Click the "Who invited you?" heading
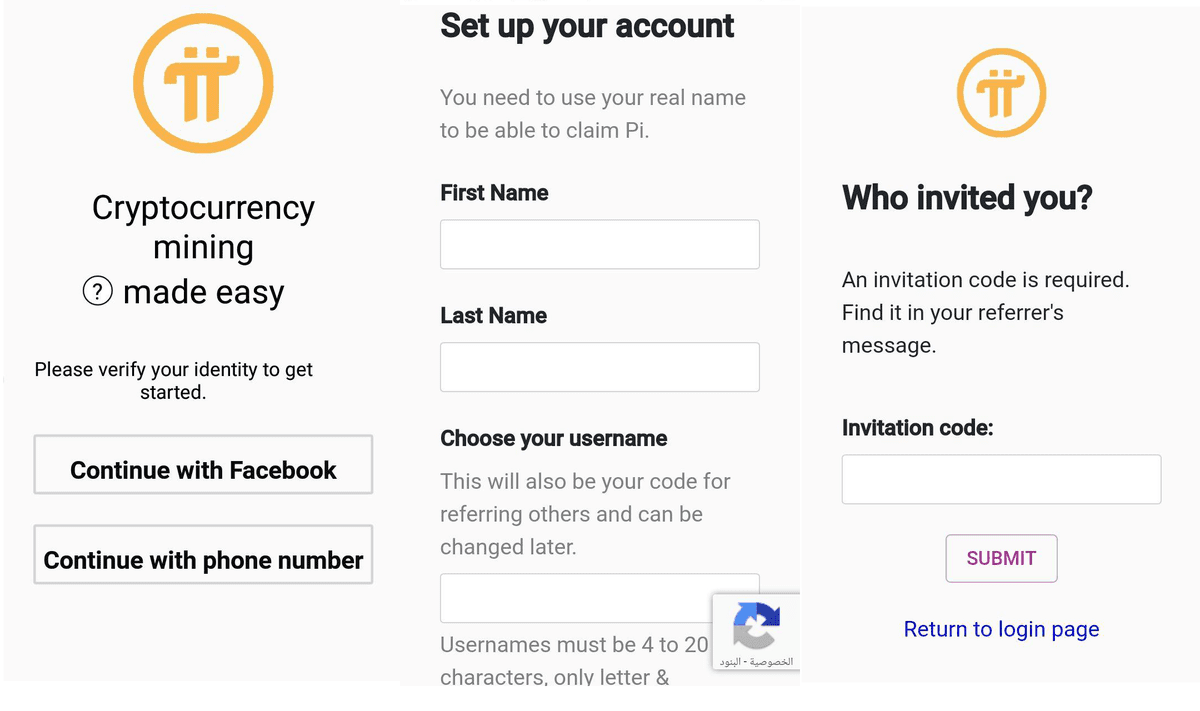The height and width of the screenshot is (711, 1200). [967, 198]
